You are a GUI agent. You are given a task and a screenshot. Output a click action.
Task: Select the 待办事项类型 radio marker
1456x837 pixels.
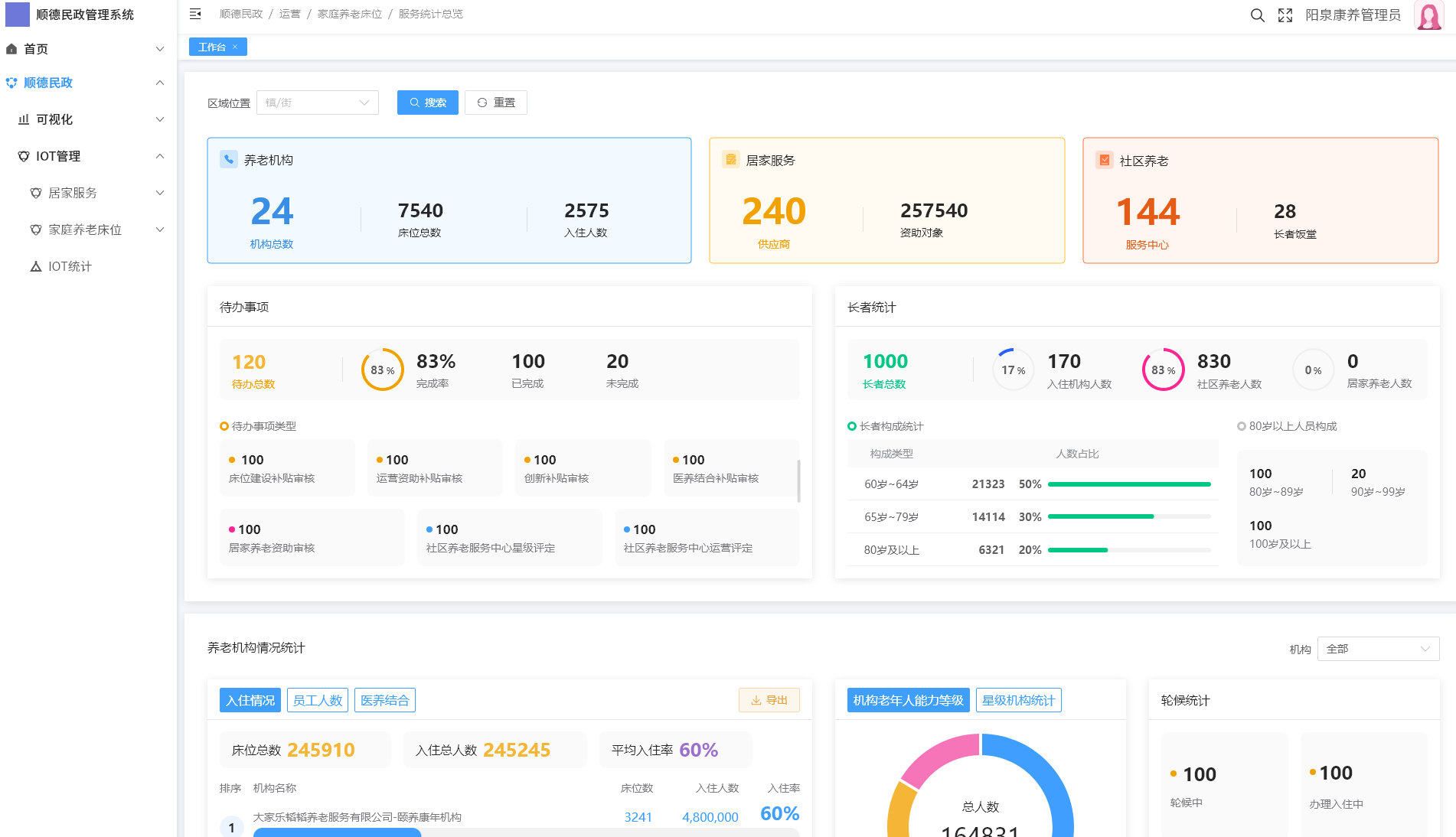pyautogui.click(x=224, y=426)
